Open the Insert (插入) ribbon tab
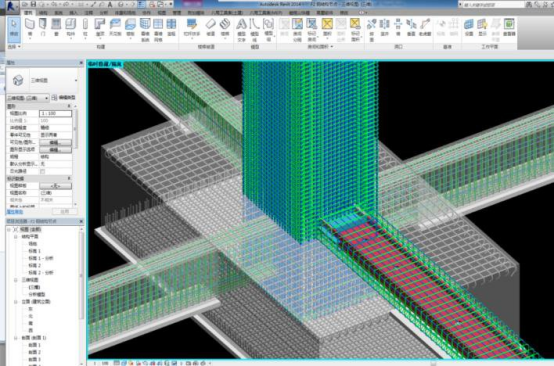554x366 pixels. 73,13
